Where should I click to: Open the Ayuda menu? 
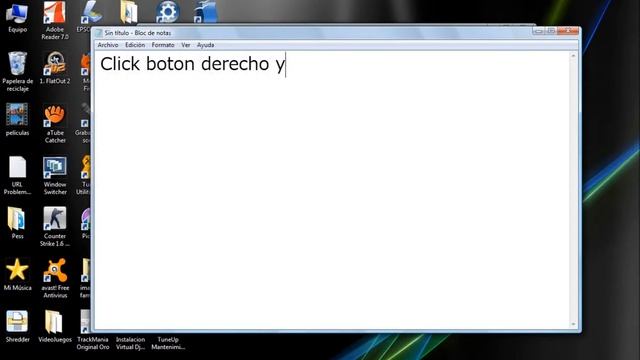pyautogui.click(x=206, y=45)
